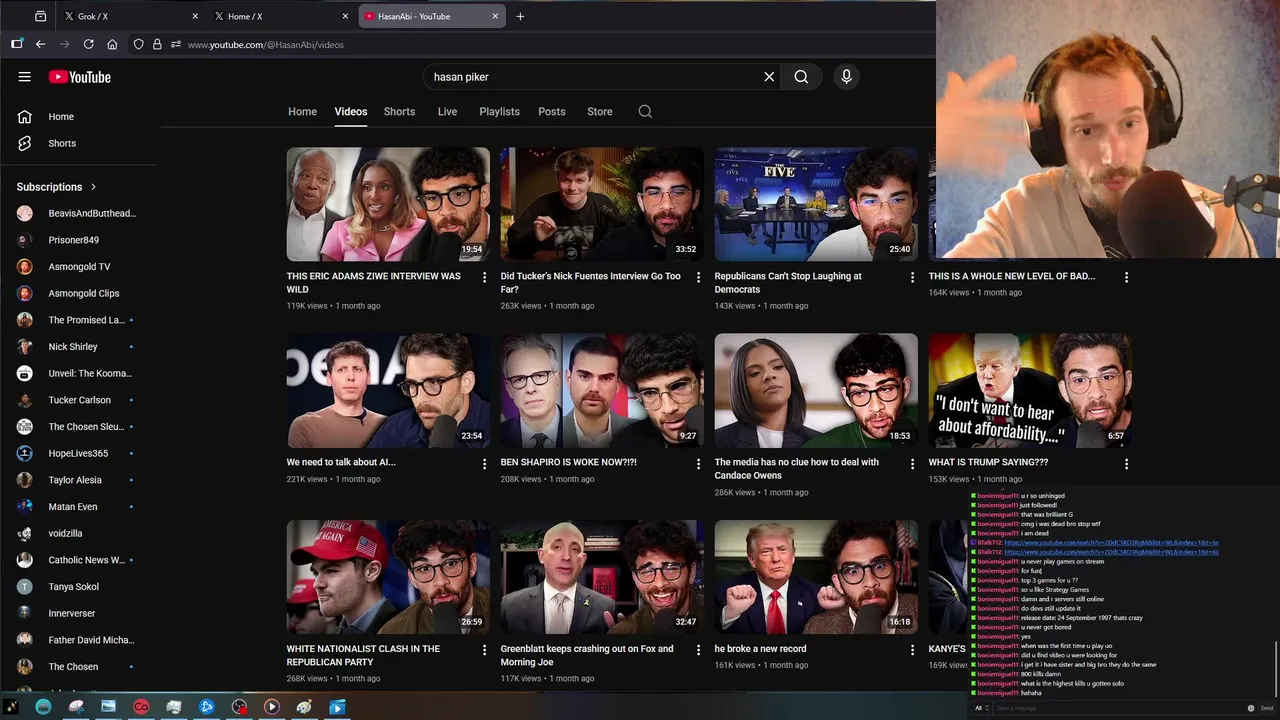1280x720 pixels.
Task: Expand the Subscriptions section
Action: [57, 187]
